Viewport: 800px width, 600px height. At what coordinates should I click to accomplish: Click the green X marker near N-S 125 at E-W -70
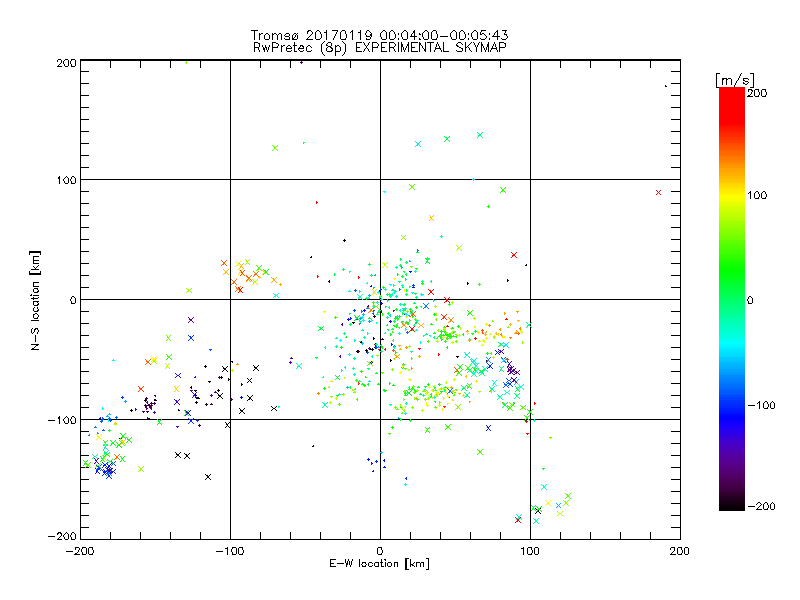[275, 148]
